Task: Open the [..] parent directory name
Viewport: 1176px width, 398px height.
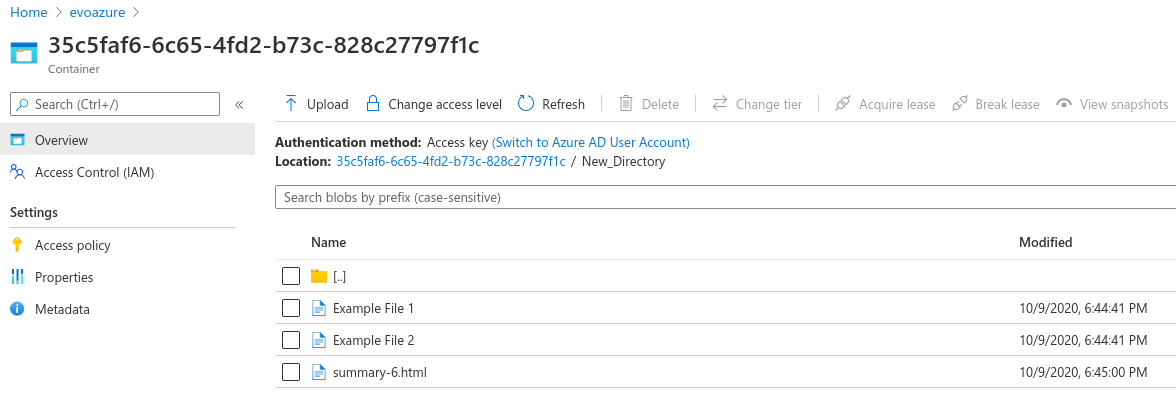Action: tap(339, 277)
